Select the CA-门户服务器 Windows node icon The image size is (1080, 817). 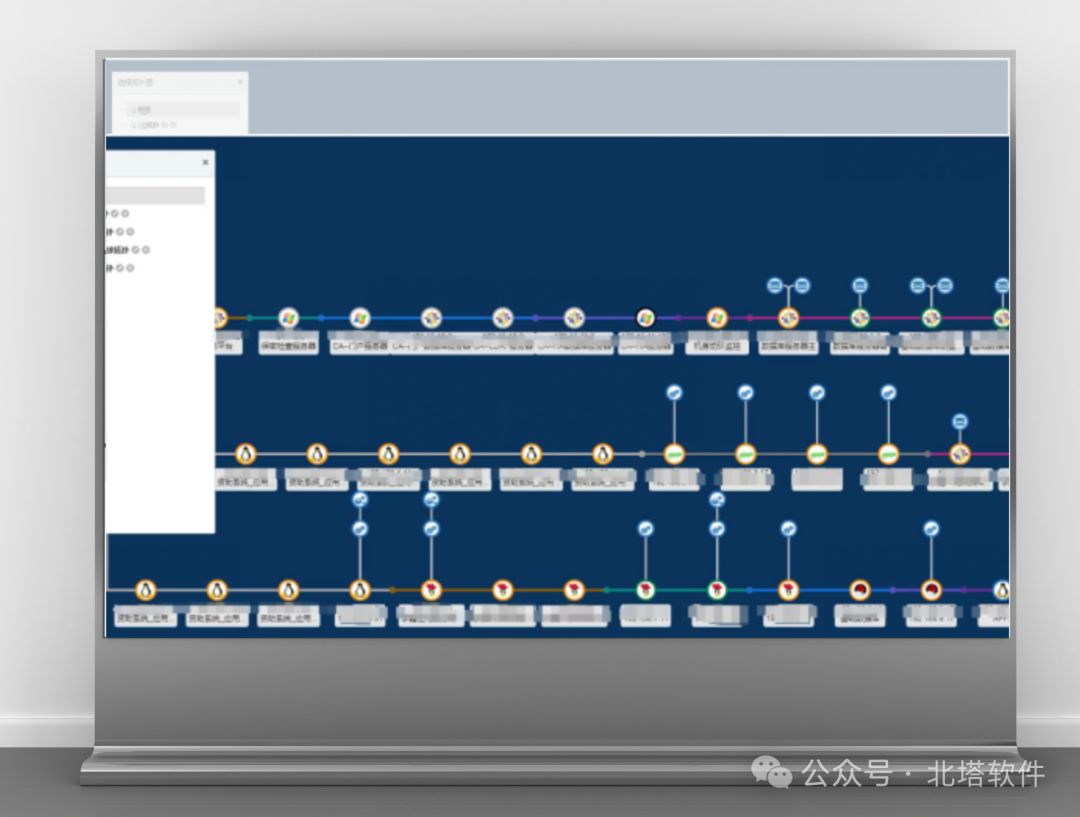pyautogui.click(x=360, y=318)
